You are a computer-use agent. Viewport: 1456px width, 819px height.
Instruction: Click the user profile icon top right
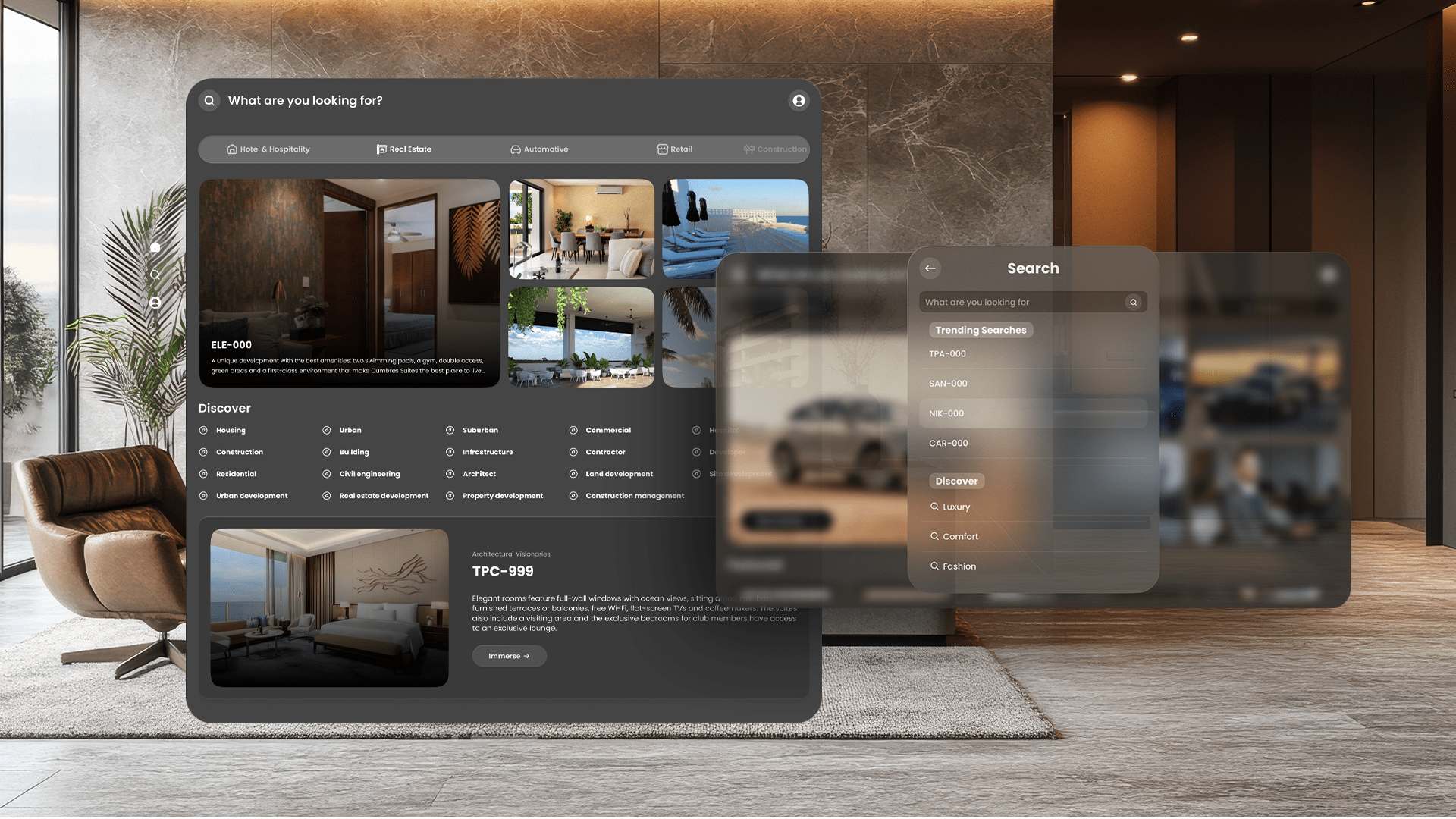(x=799, y=100)
